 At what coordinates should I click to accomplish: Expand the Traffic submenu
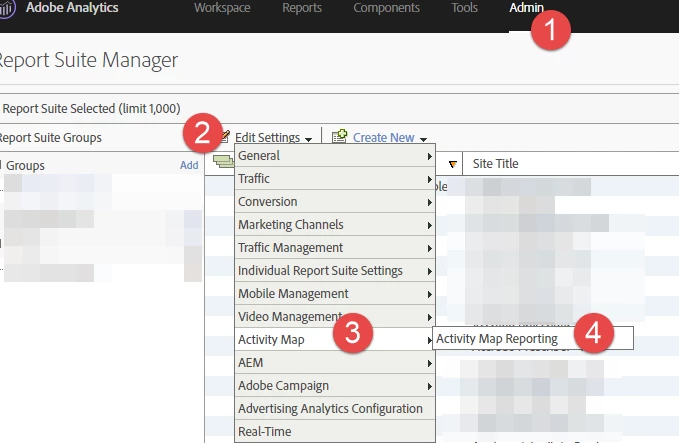[334, 179]
